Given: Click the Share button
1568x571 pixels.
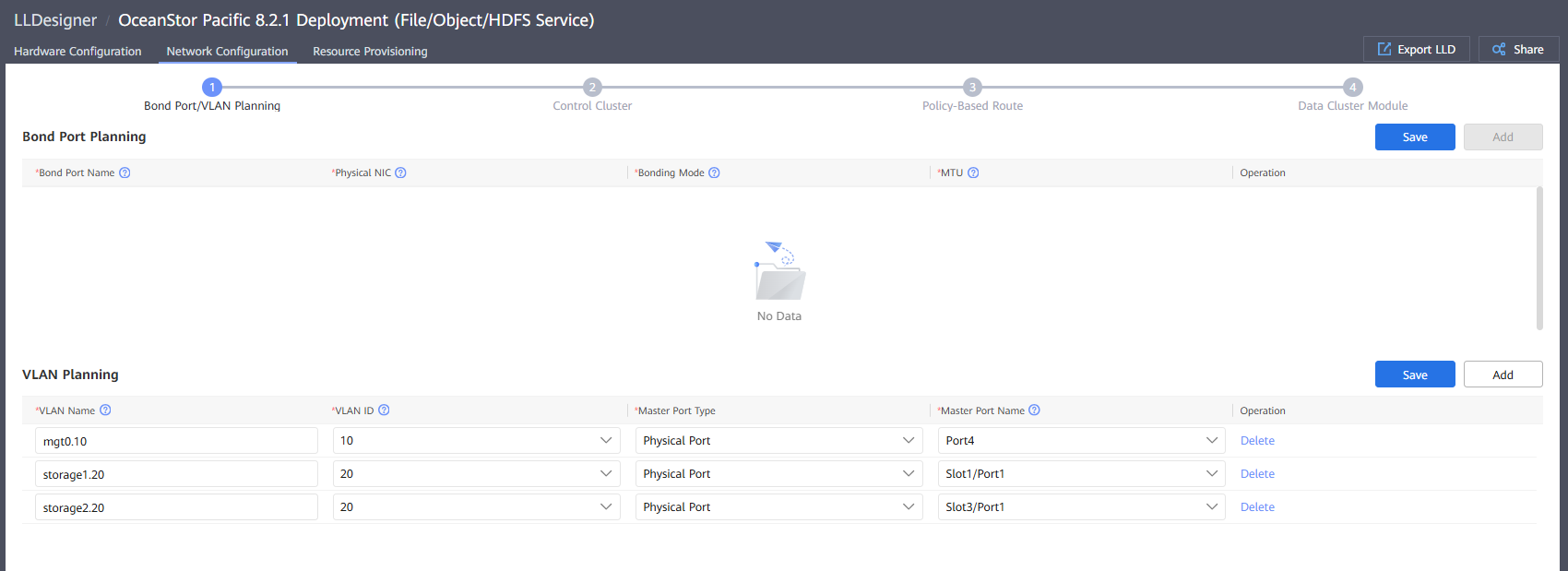Looking at the screenshot, I should pos(1518,50).
